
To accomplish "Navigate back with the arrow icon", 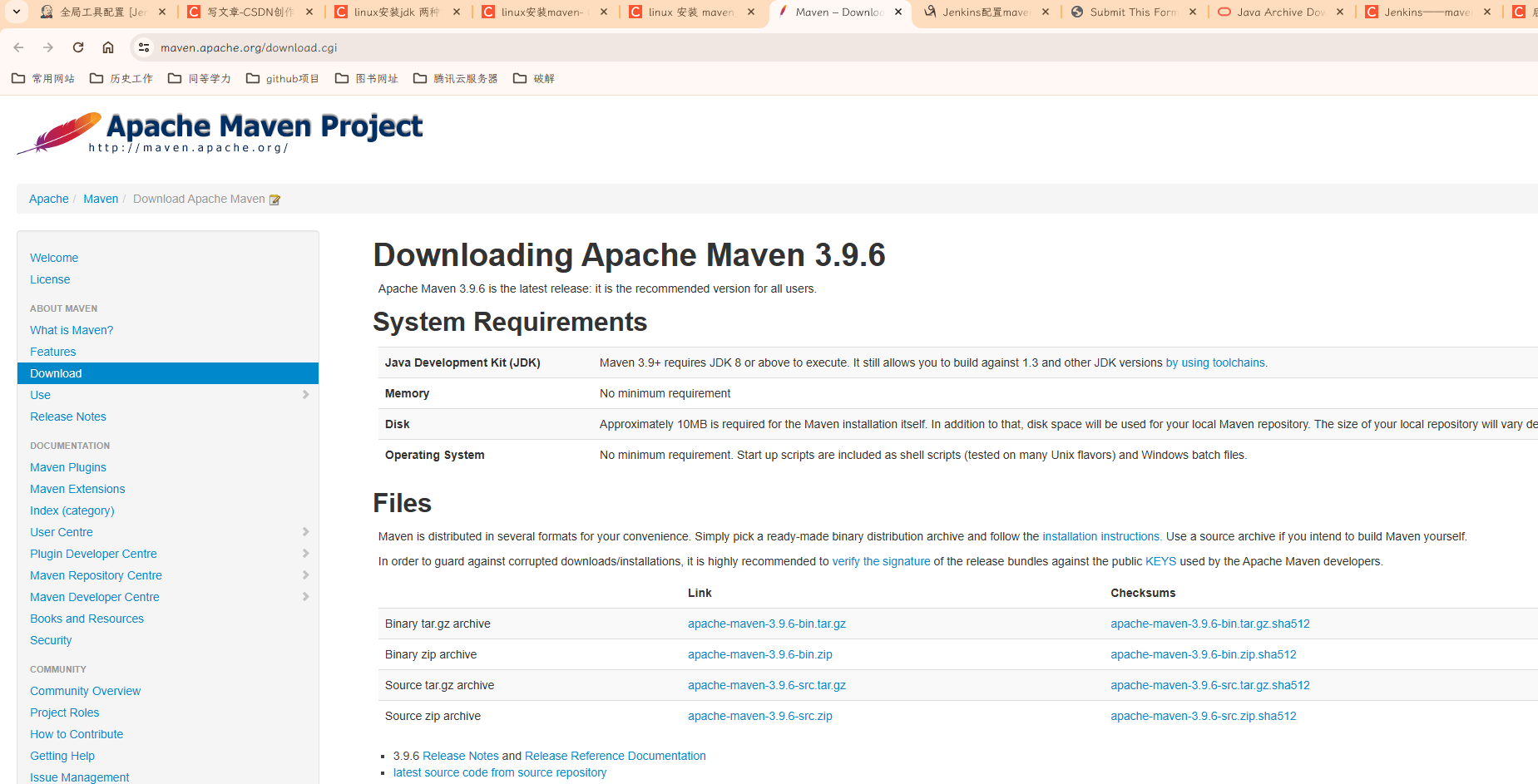I will 18,47.
